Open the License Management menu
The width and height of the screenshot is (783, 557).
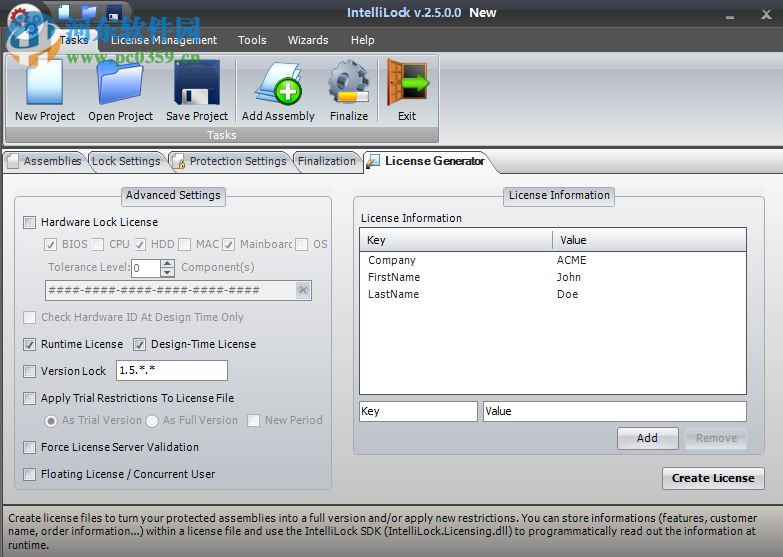[x=164, y=40]
